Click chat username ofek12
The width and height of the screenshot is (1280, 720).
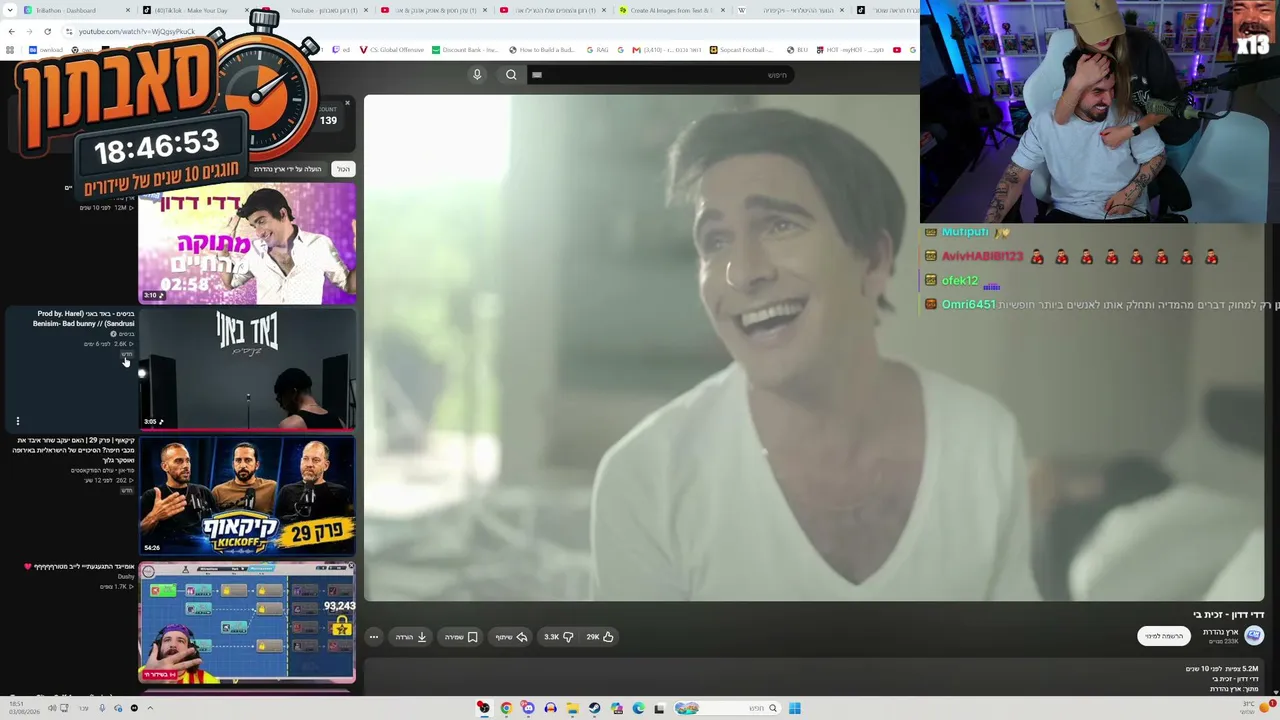959,281
